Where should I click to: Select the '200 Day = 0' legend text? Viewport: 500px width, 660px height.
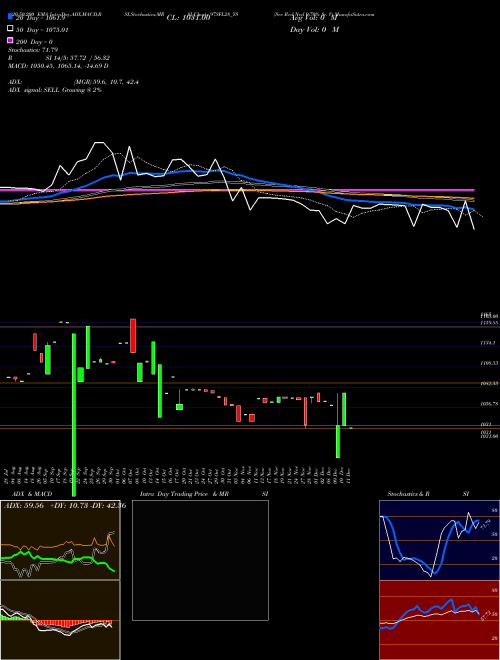(35, 42)
